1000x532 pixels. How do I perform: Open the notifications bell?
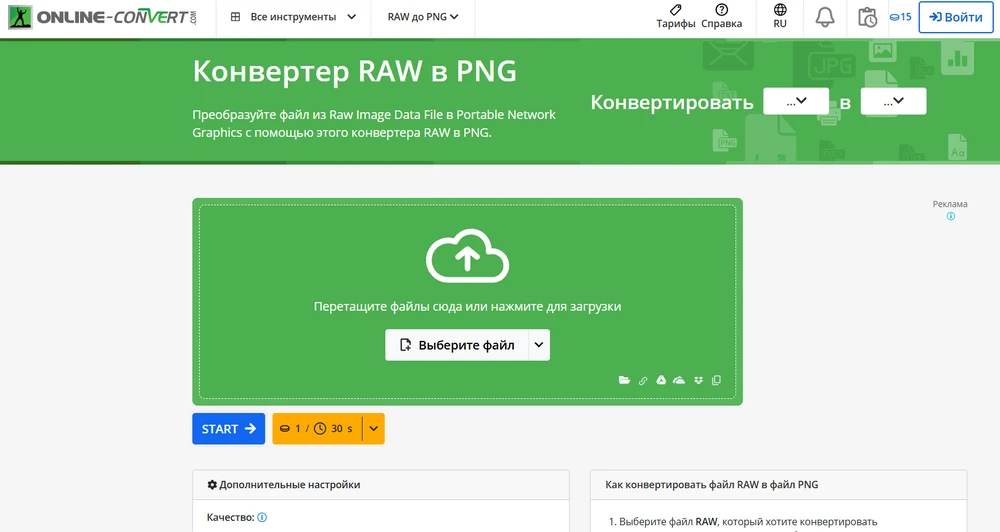(x=825, y=17)
